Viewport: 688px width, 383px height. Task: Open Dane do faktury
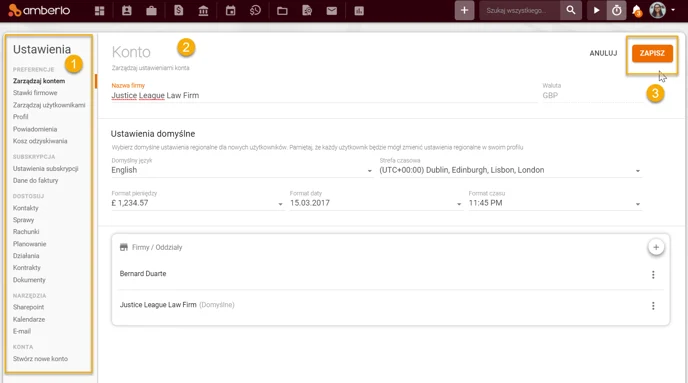(36, 180)
